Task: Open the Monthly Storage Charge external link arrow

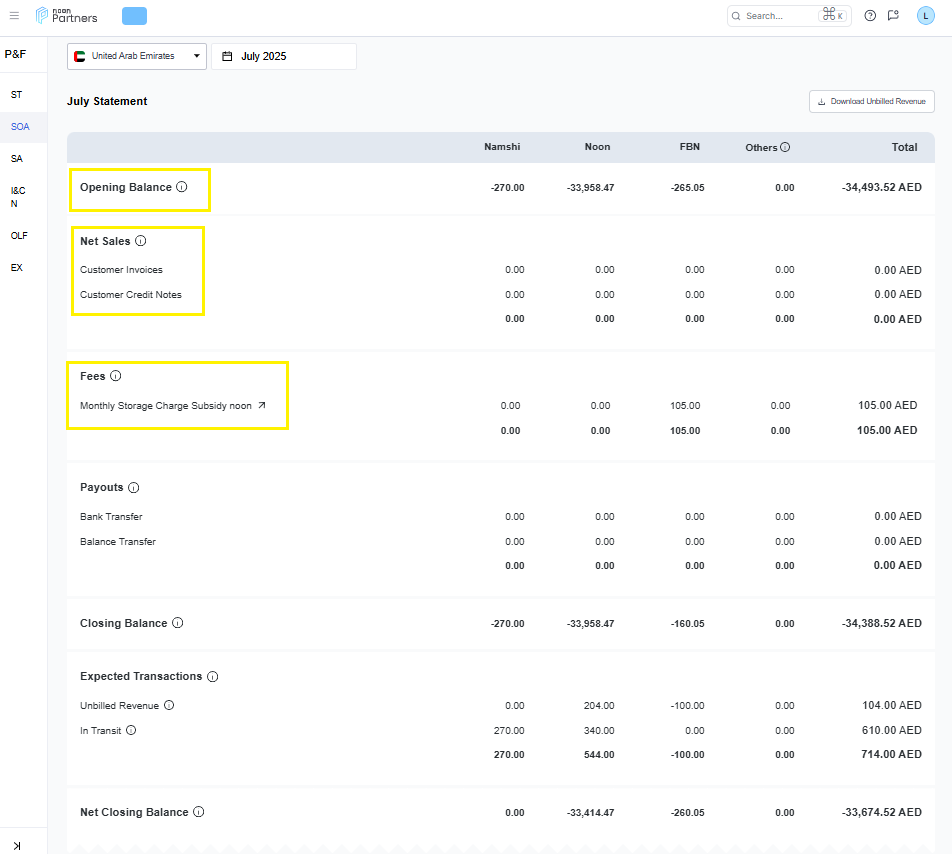Action: 262,405
